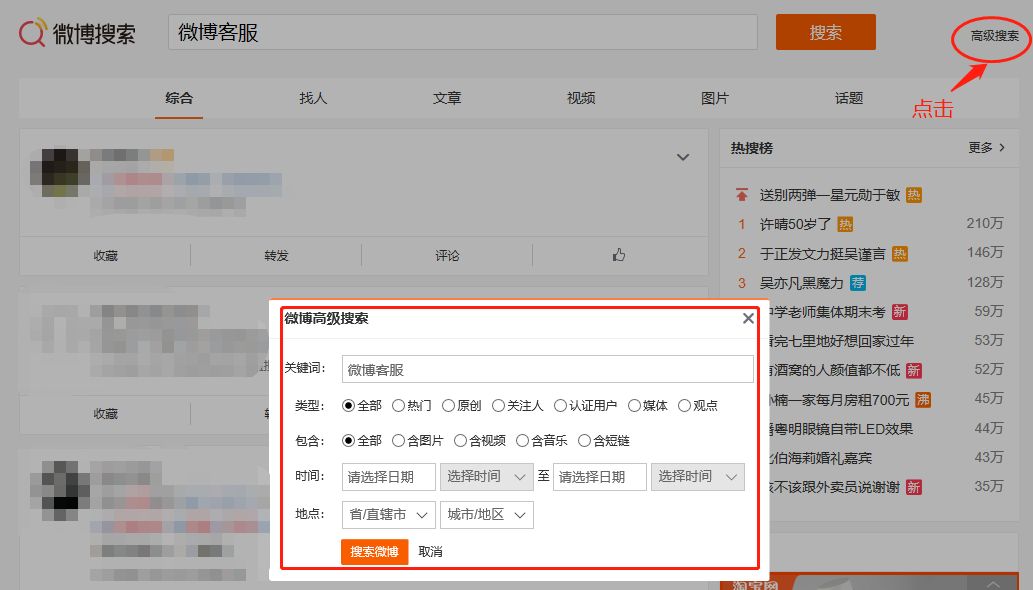Open hot topic ending 人颜值都不低

834,371
